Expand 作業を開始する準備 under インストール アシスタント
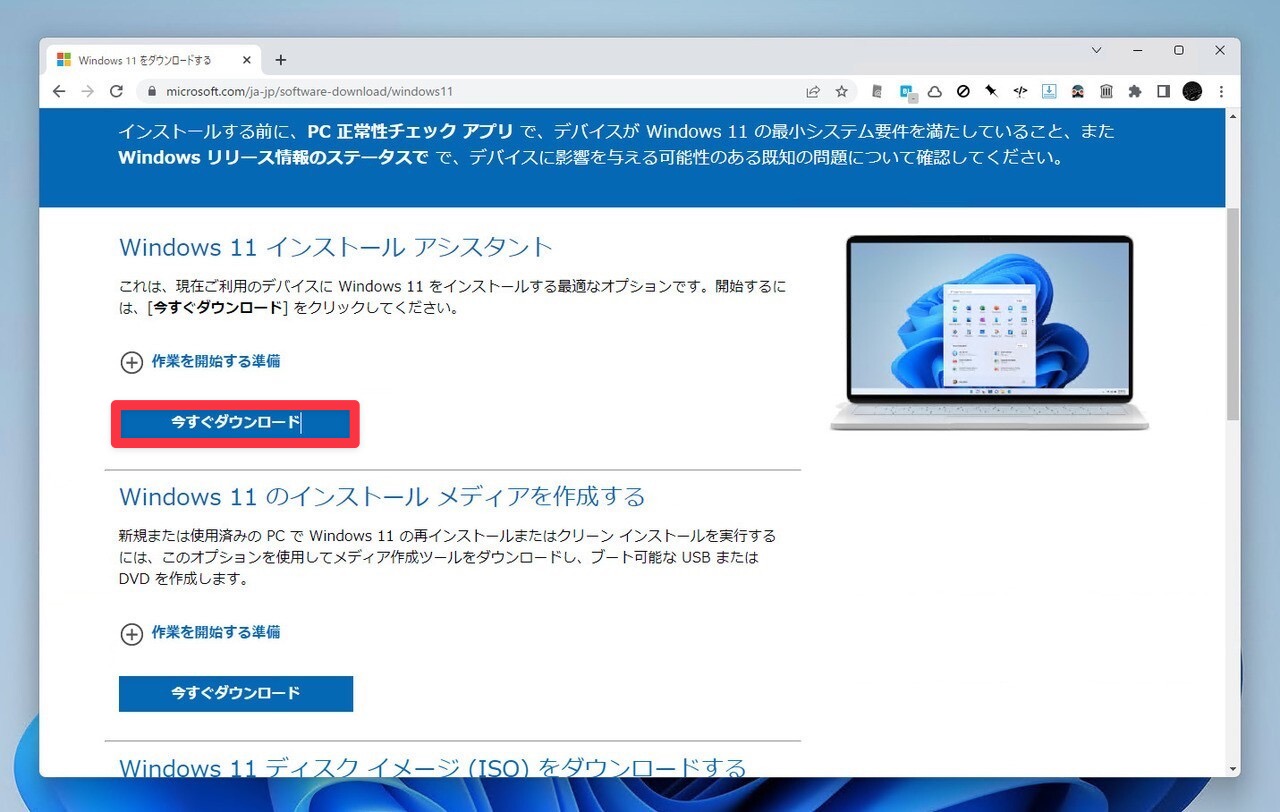 coord(200,362)
